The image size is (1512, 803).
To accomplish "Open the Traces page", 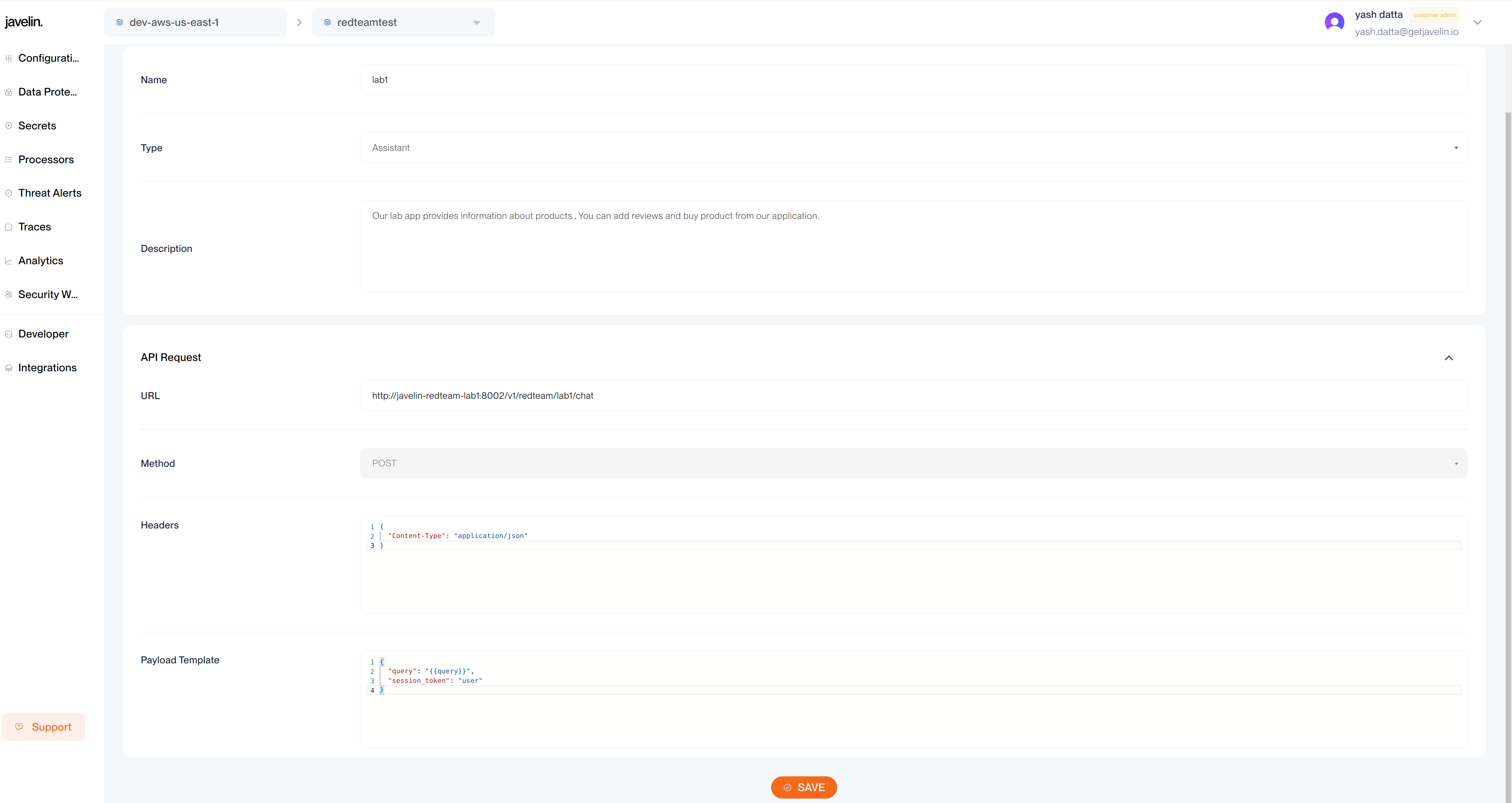I will pos(35,227).
